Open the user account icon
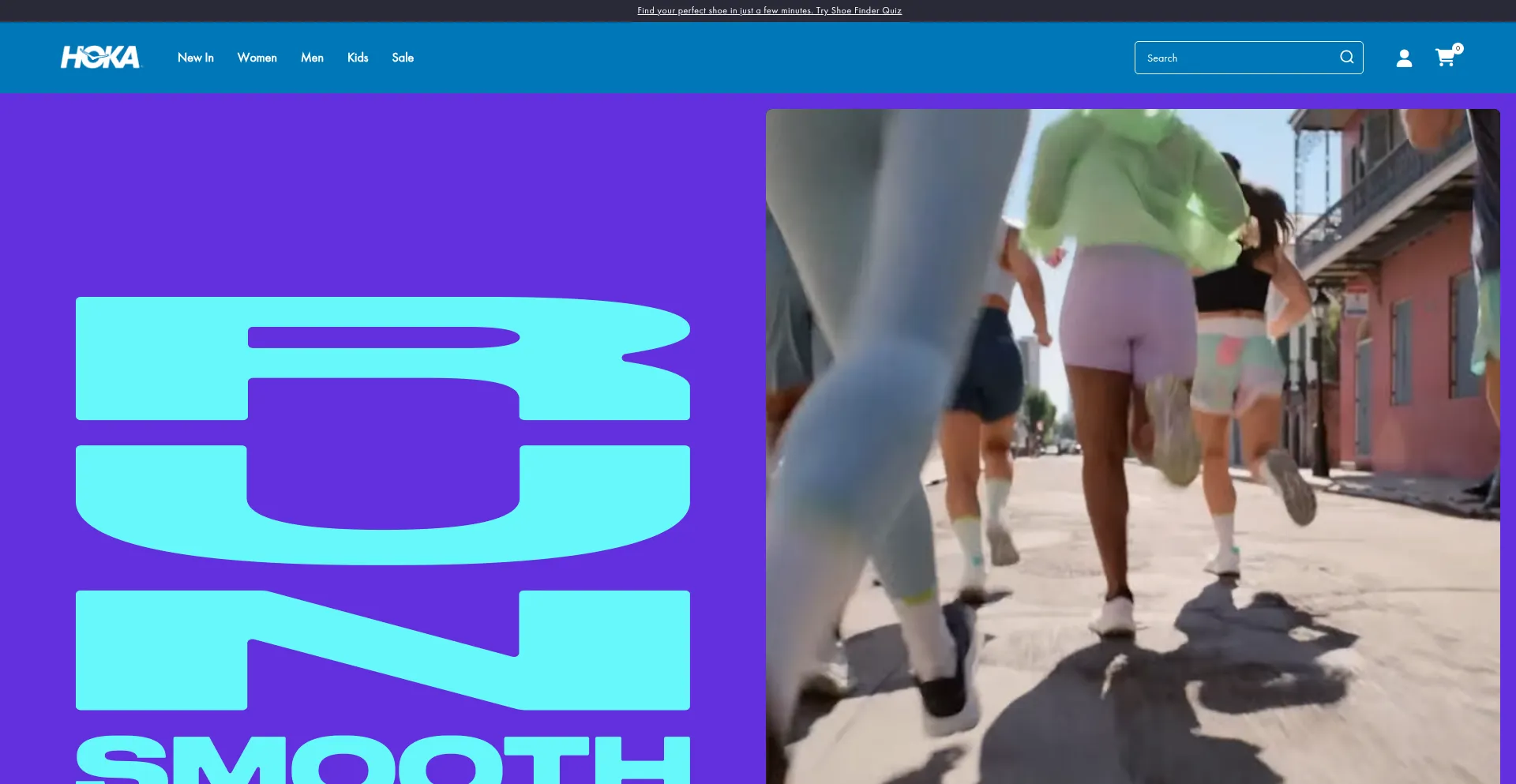The image size is (1516, 784). (1404, 58)
